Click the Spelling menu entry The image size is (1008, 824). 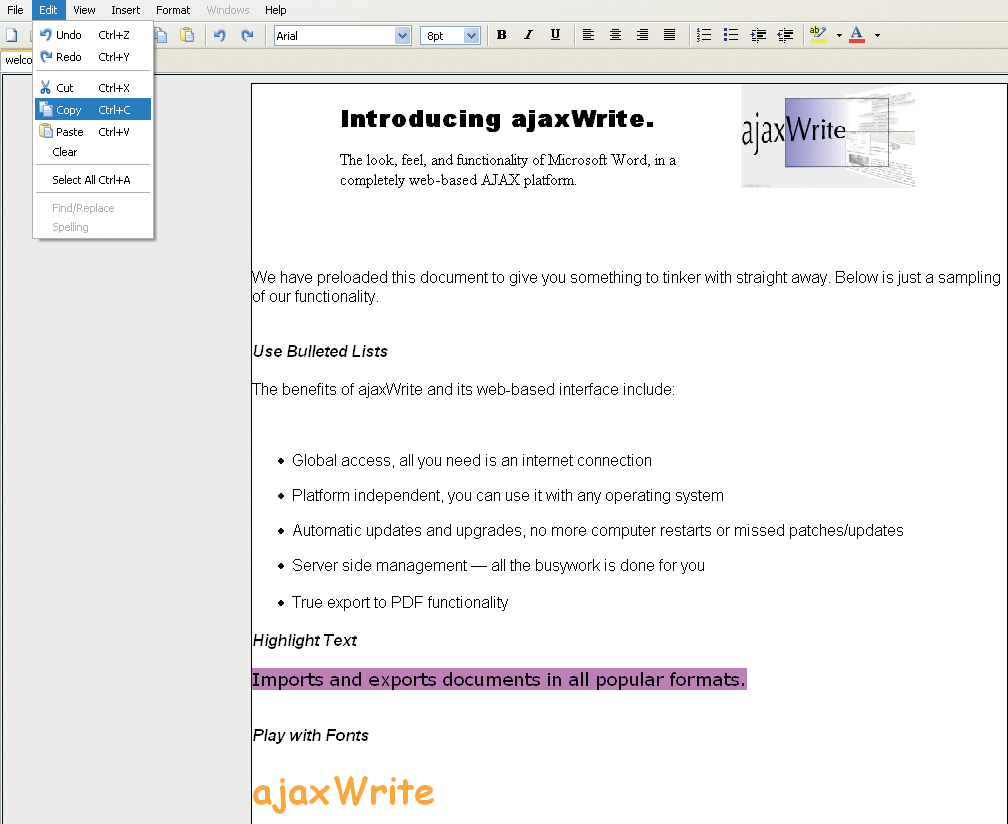(93, 227)
